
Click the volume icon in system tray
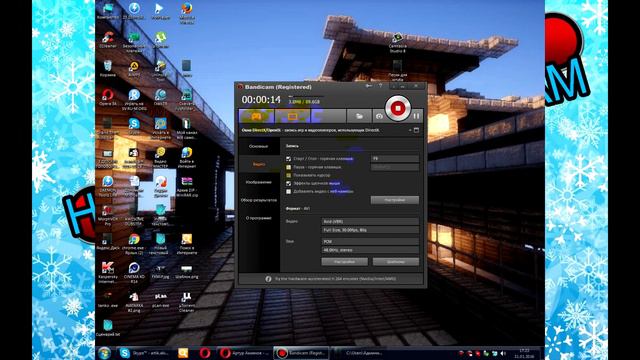503,353
